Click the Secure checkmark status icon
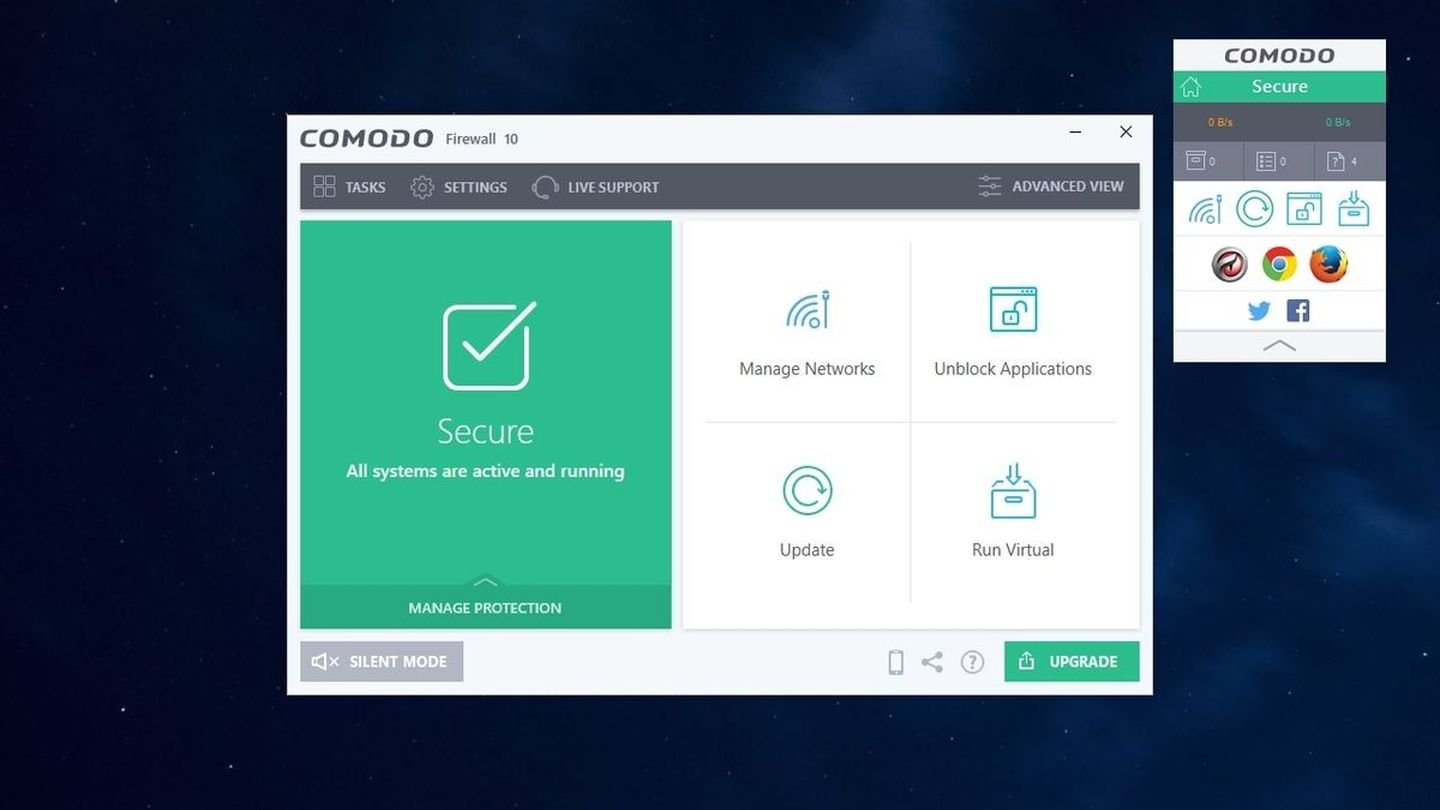 coord(489,345)
